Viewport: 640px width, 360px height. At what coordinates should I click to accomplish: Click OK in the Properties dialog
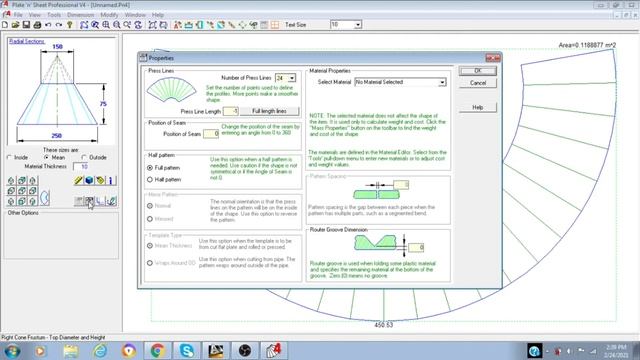pos(478,71)
